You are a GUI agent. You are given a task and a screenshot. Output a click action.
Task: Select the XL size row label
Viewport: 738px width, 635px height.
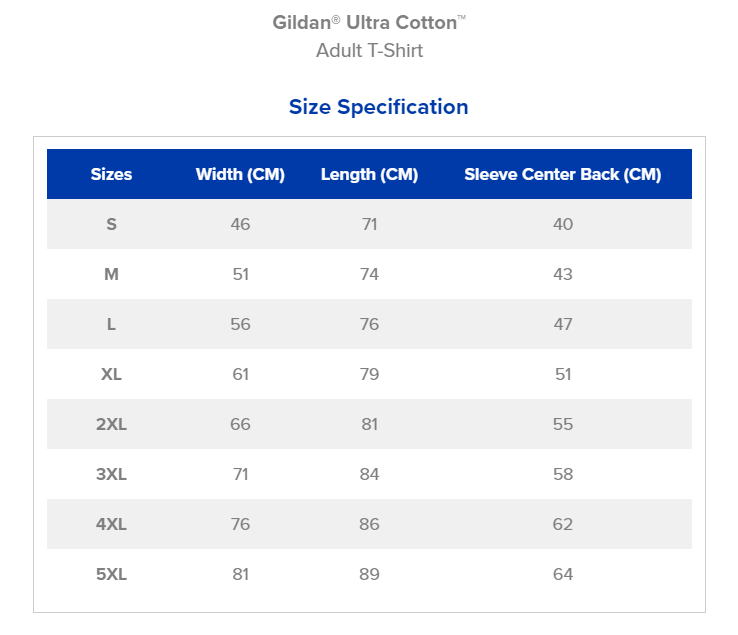click(x=111, y=374)
